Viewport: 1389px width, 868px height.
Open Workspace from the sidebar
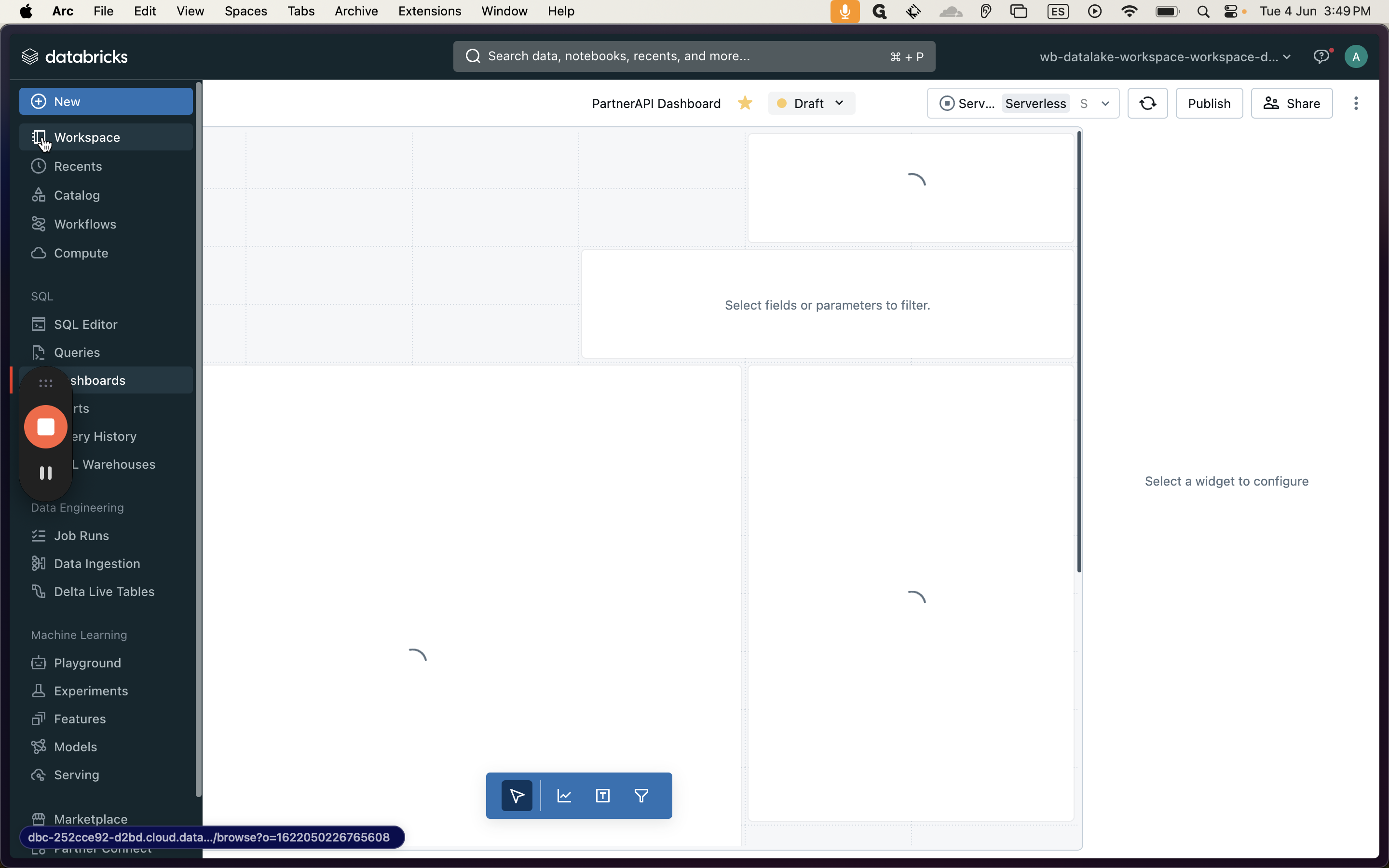pos(106,137)
